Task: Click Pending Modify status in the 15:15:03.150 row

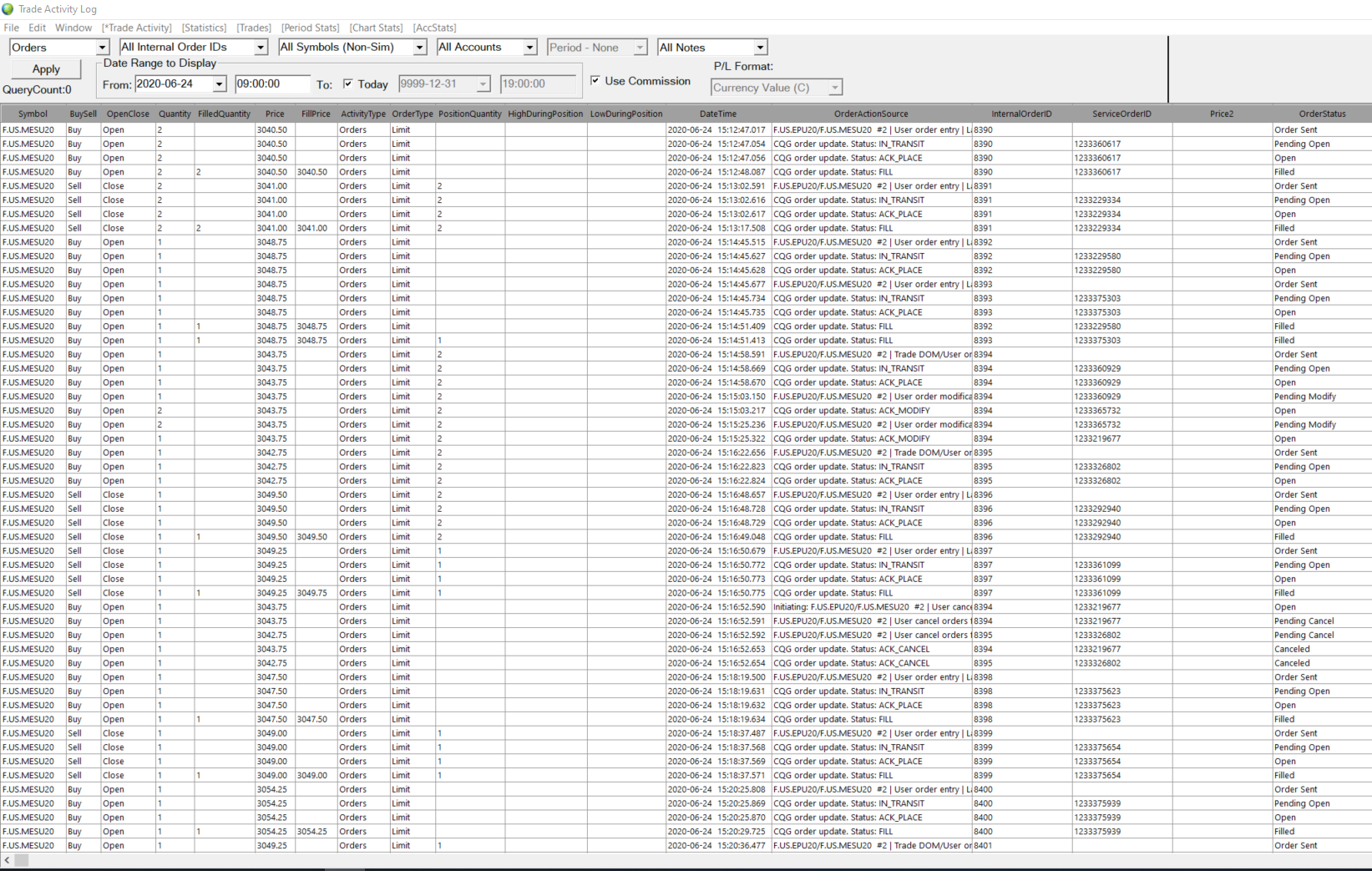Action: 1322,397
